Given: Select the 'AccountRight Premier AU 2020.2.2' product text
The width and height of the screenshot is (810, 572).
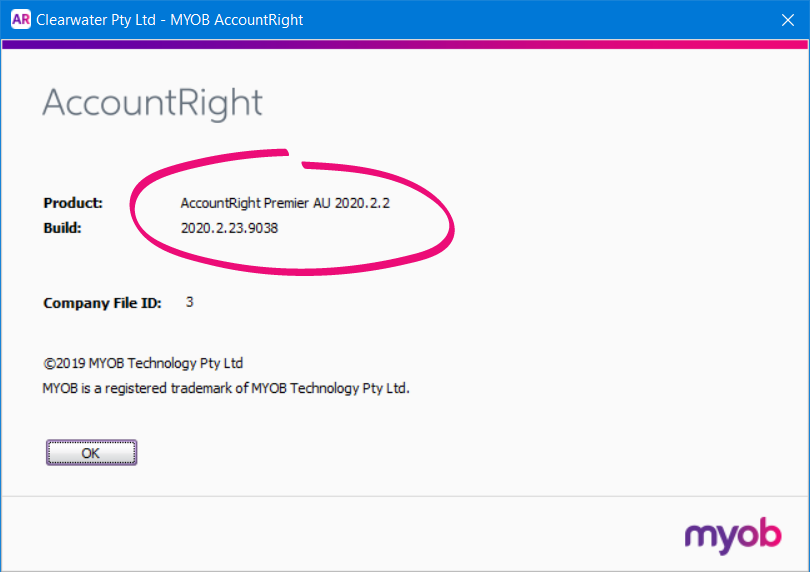Looking at the screenshot, I should point(285,203).
